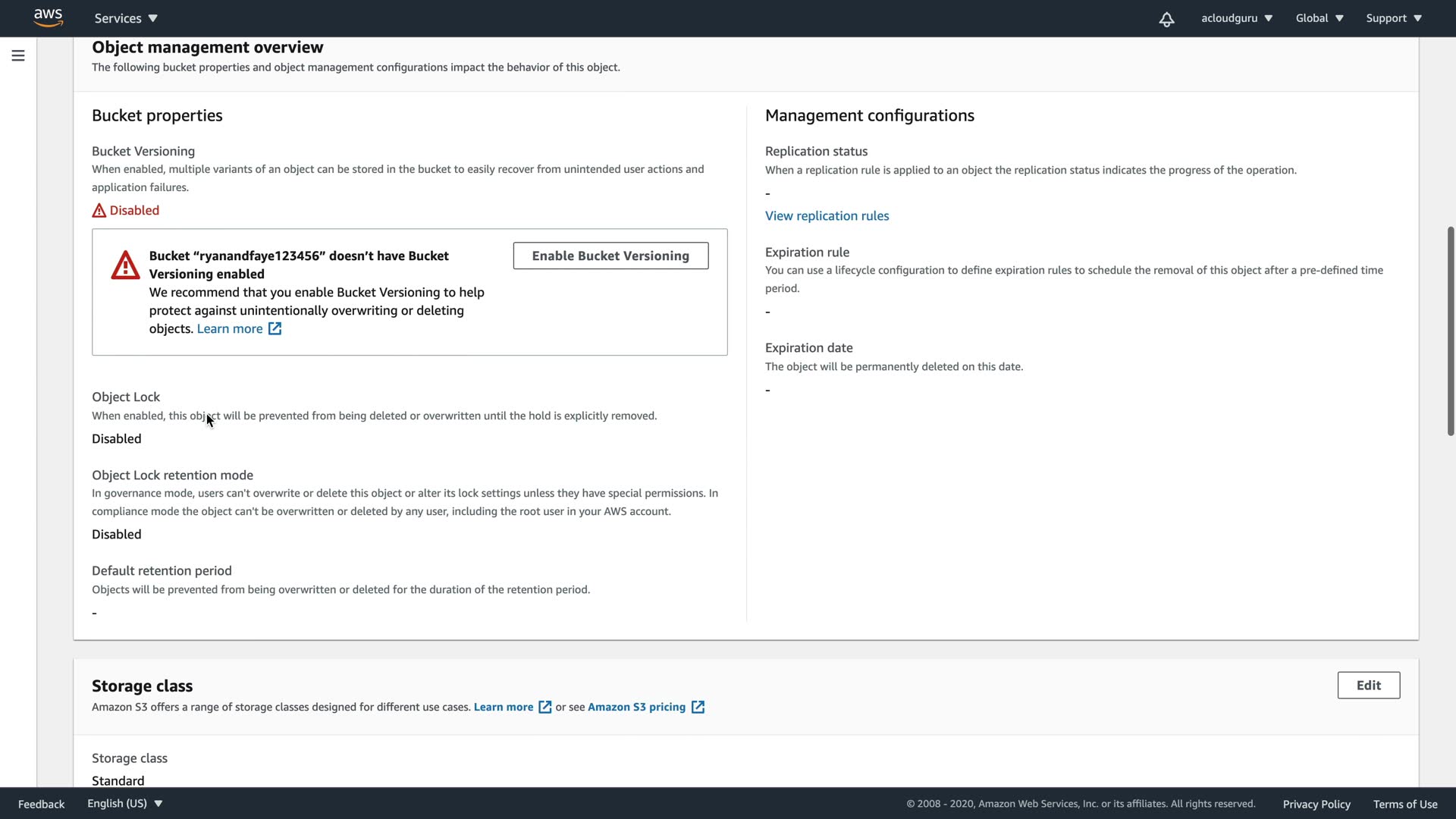Click external link icon beside Learn more versioning
The height and width of the screenshot is (819, 1456).
[x=275, y=328]
